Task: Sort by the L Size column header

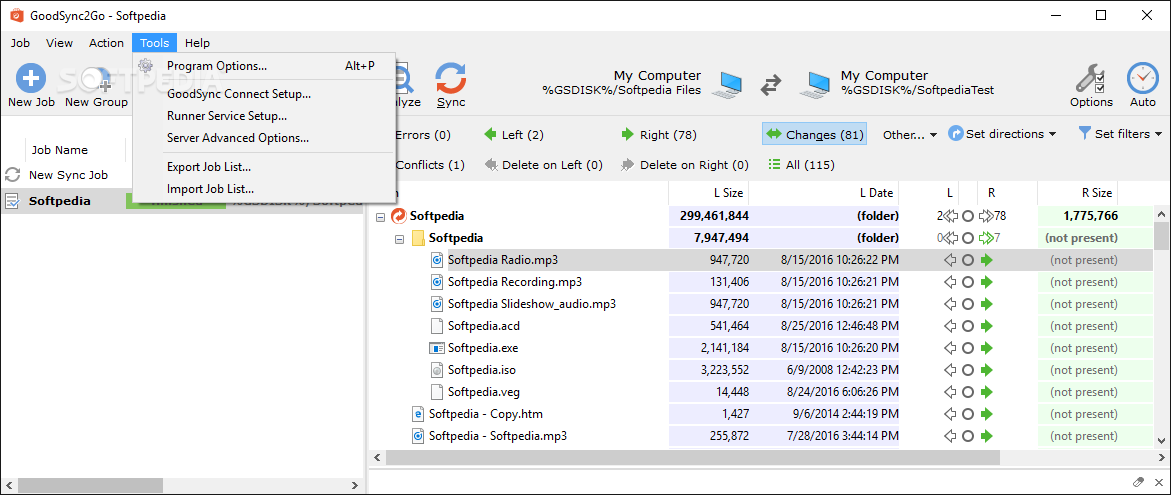Action: coord(709,193)
